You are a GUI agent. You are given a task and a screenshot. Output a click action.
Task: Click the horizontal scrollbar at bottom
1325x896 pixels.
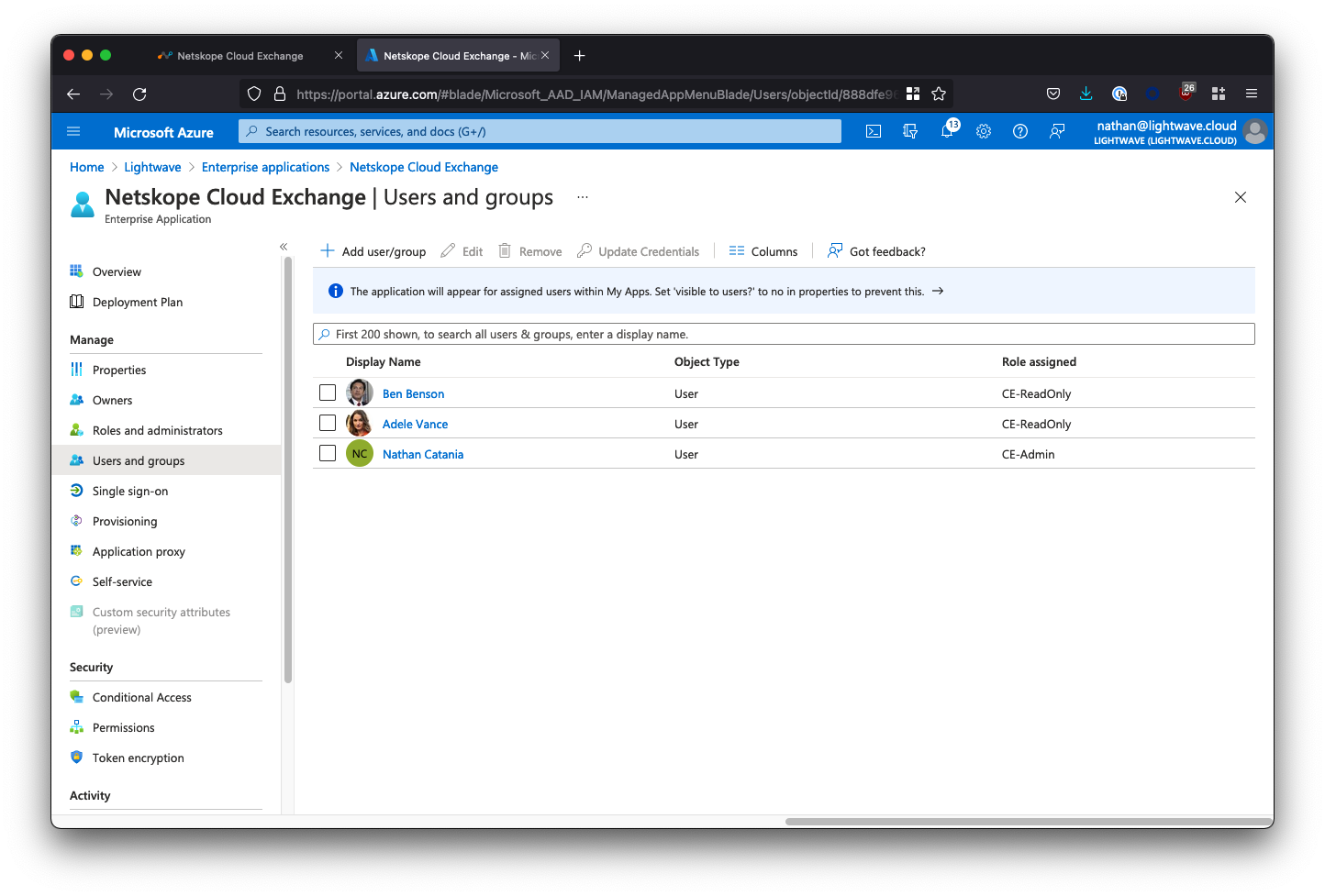(x=1028, y=822)
